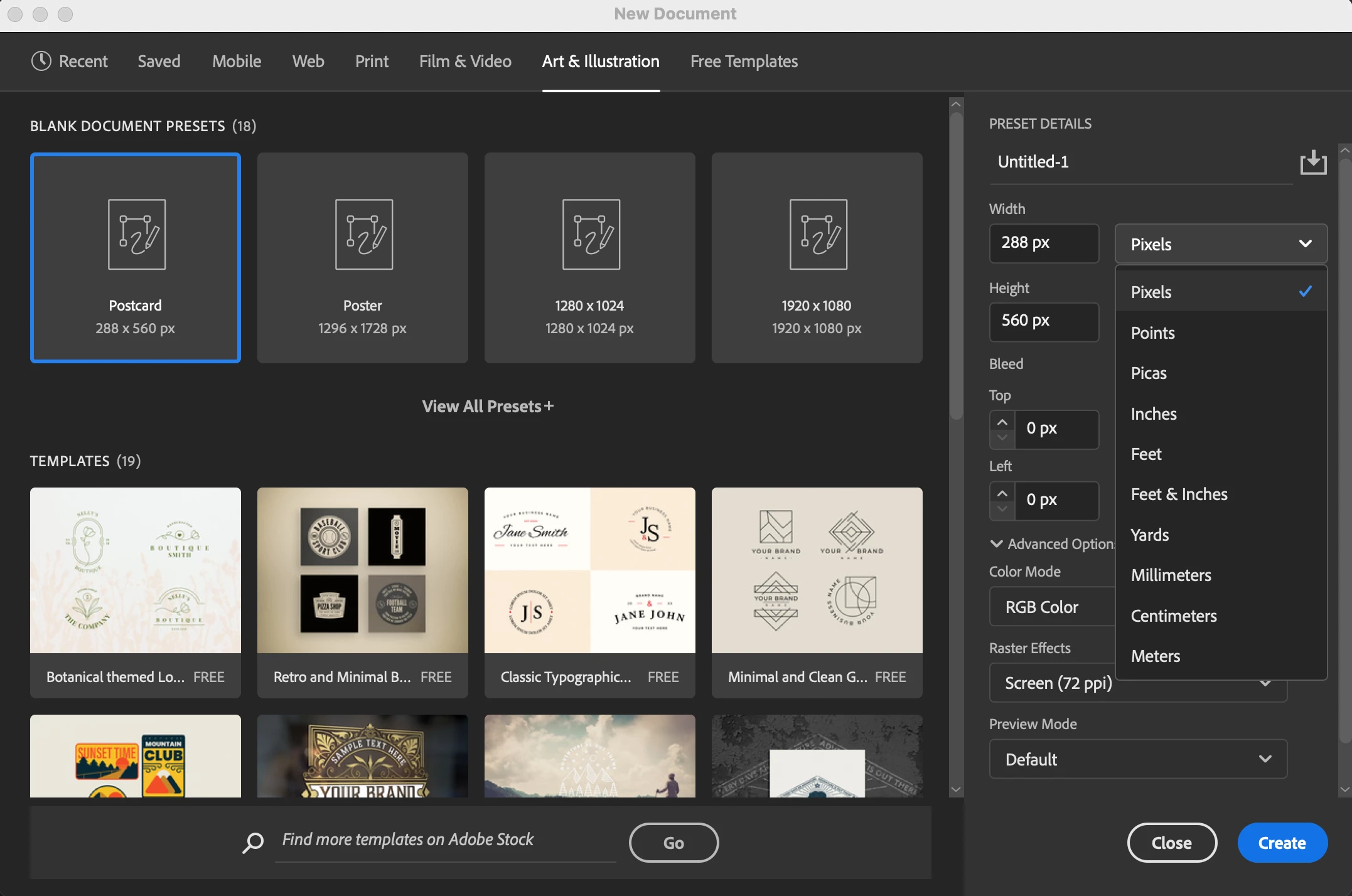Select the Poster preset icon

pyautogui.click(x=363, y=235)
